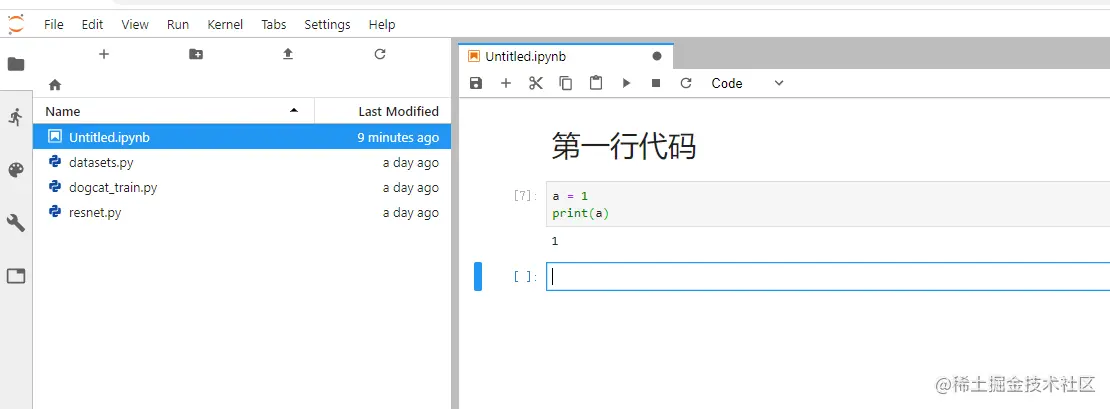Paste cell from clipboard
The width and height of the screenshot is (1110, 409).
pyautogui.click(x=596, y=83)
